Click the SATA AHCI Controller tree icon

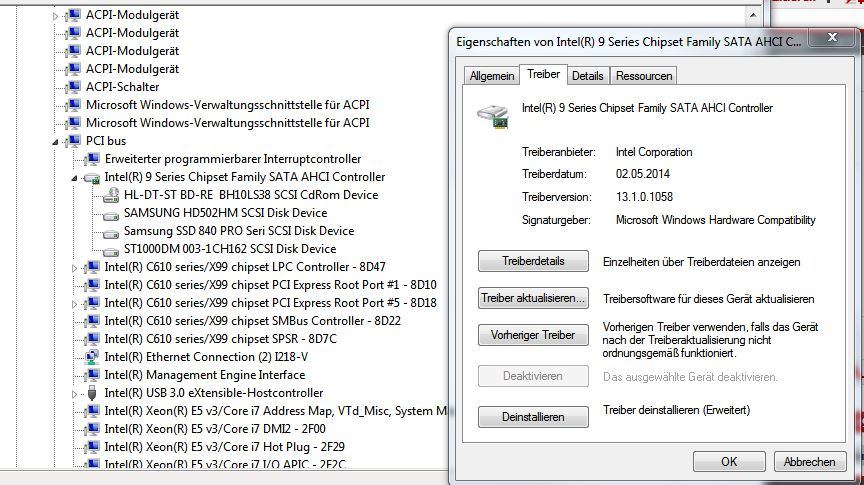92,177
